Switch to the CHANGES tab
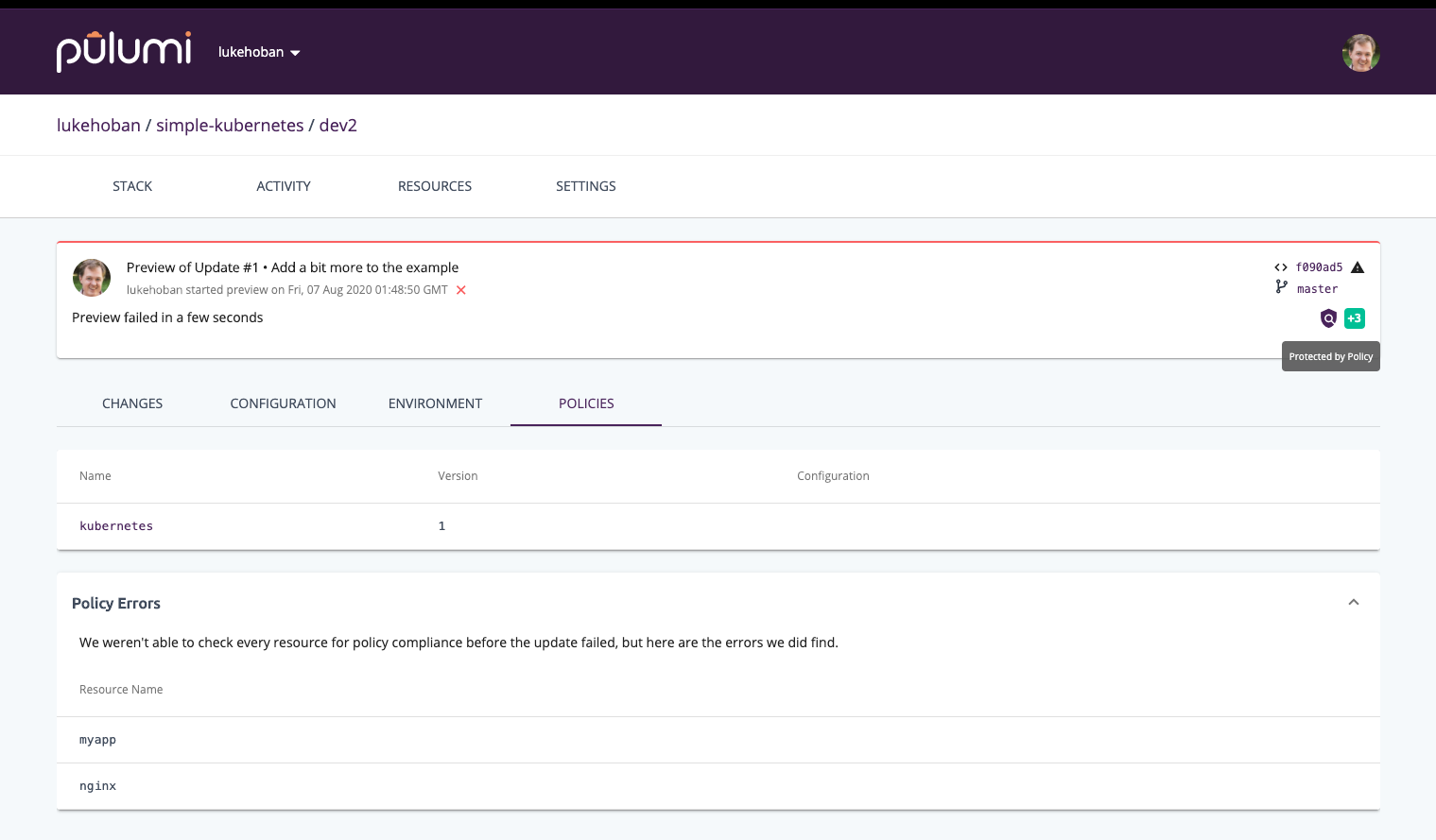1436x840 pixels. pos(132,403)
